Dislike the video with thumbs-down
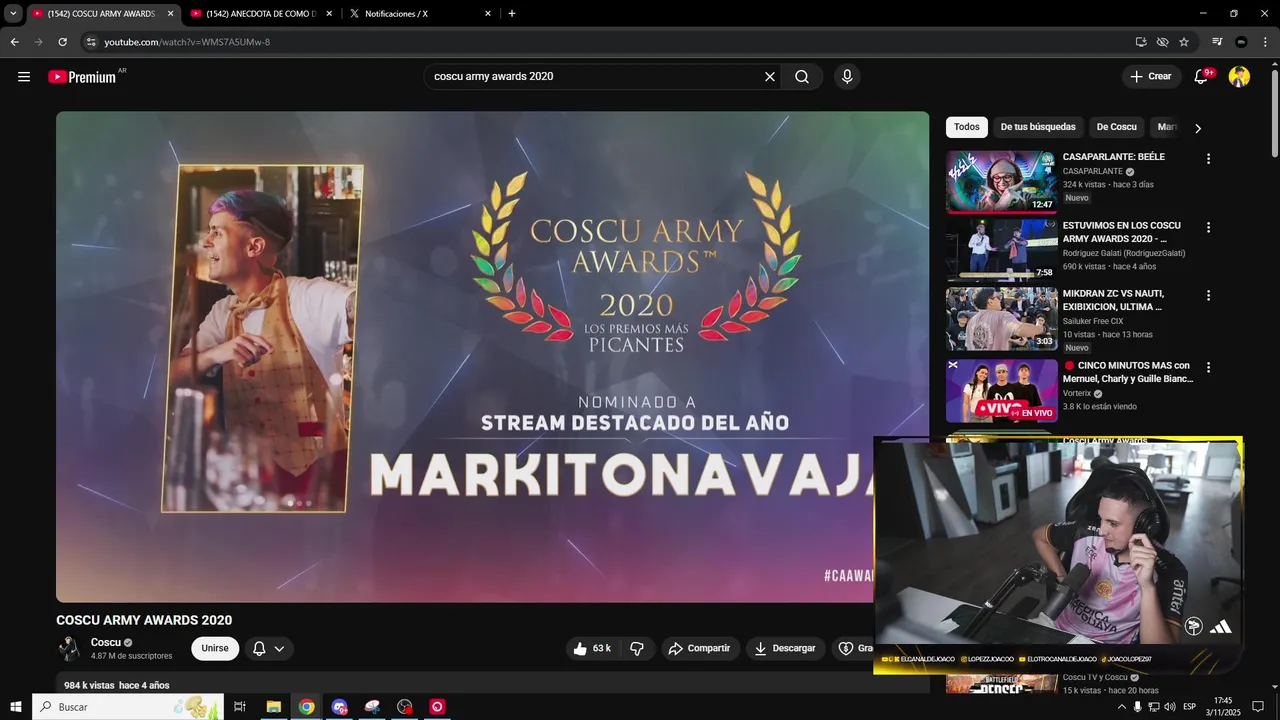This screenshot has width=1280, height=720. [637, 649]
